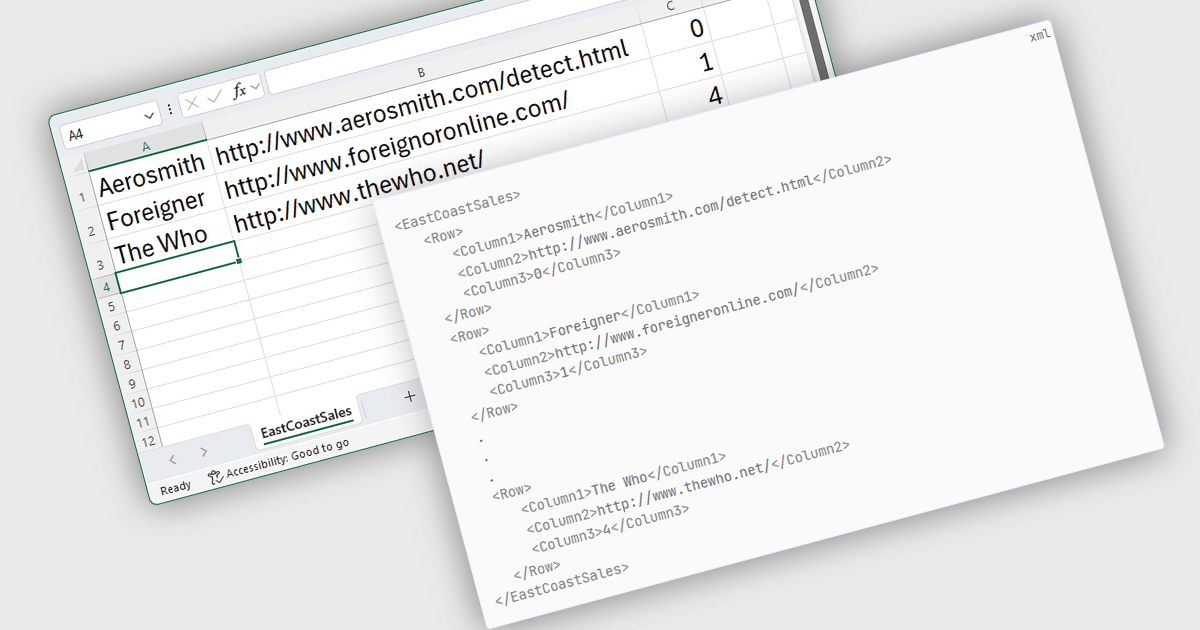1200x630 pixels.
Task: Click the <Column3>1</Column3> line
Action: click(x=569, y=372)
